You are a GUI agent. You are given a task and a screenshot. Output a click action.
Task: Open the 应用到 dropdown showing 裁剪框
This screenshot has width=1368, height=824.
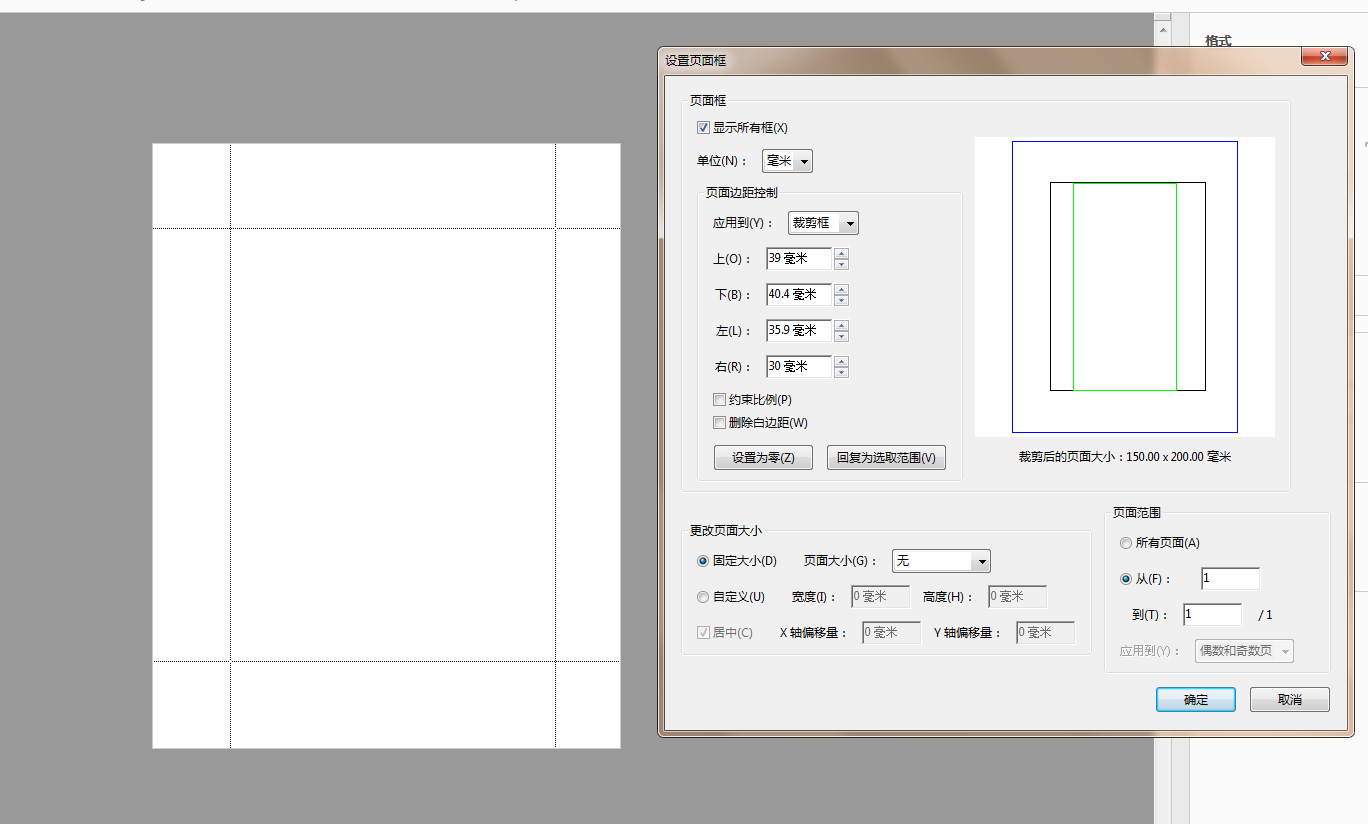849,223
